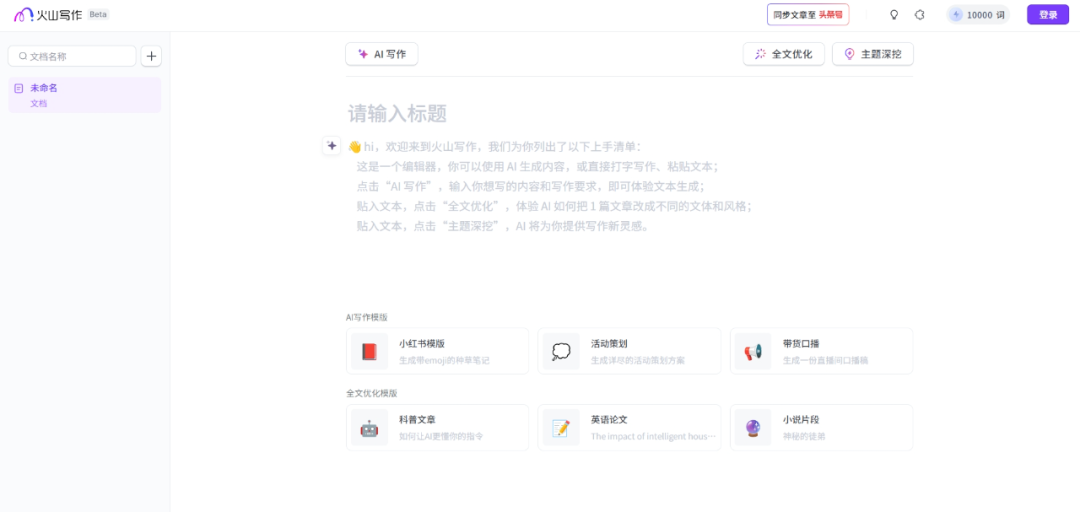
Task: Click the red book icon of 小红书模版
Action: point(369,351)
